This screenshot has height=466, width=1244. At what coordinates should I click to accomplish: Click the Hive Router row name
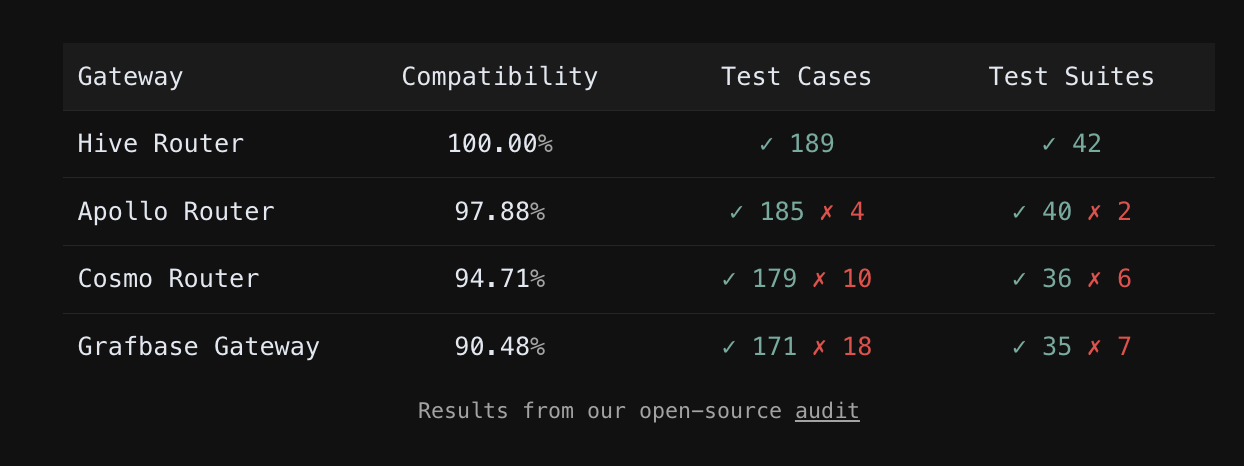(161, 144)
